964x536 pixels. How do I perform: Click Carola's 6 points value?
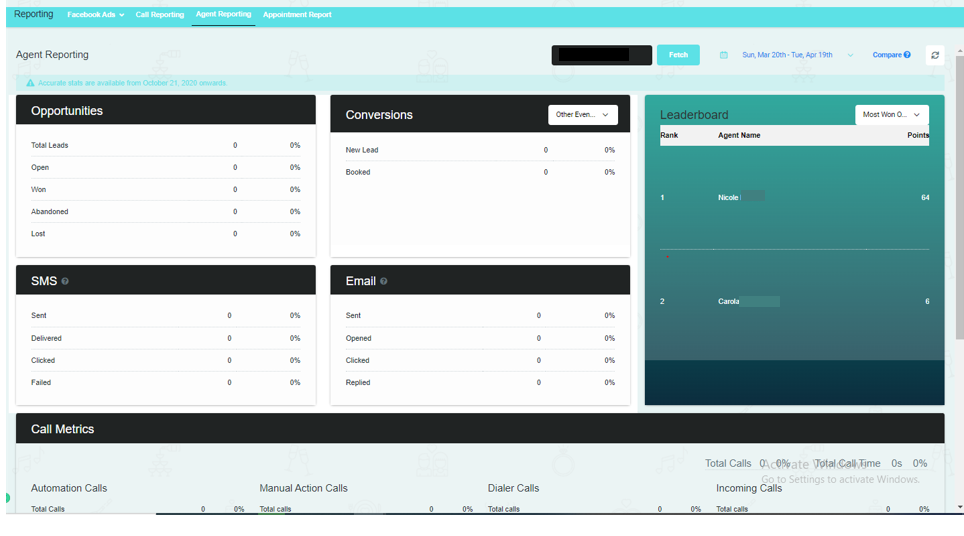(927, 301)
